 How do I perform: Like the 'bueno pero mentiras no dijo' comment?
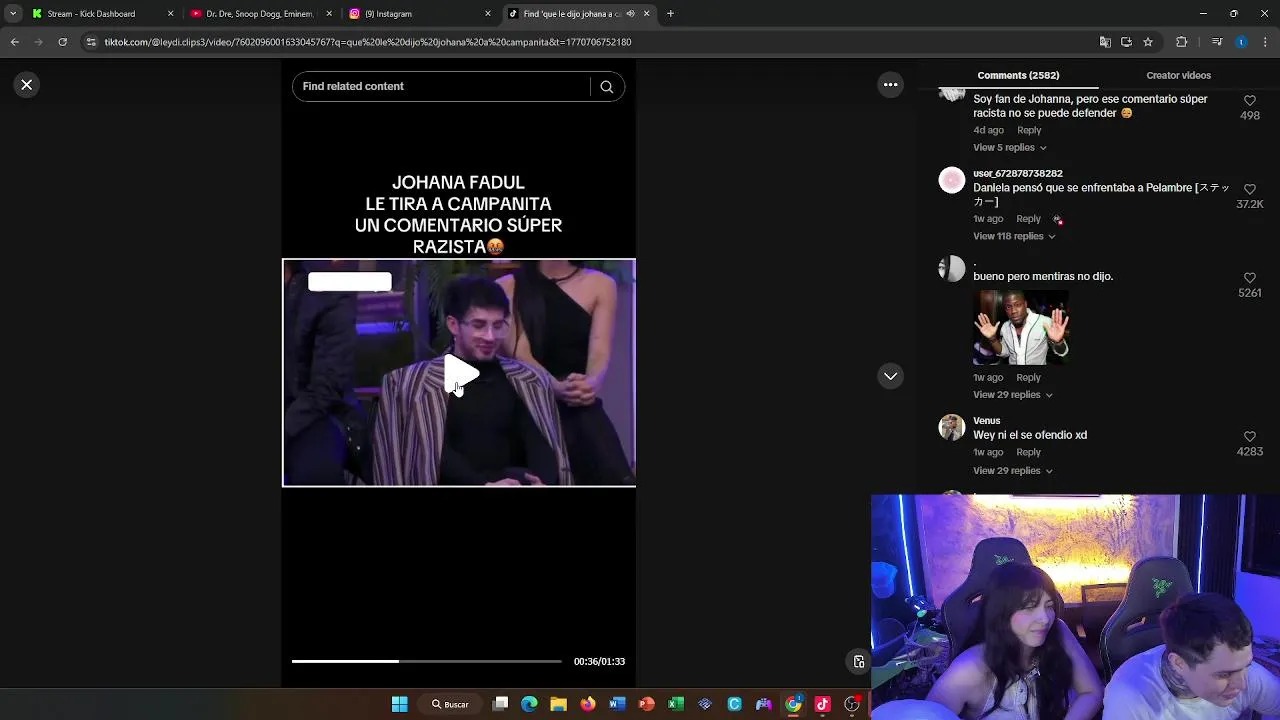pyautogui.click(x=1249, y=278)
